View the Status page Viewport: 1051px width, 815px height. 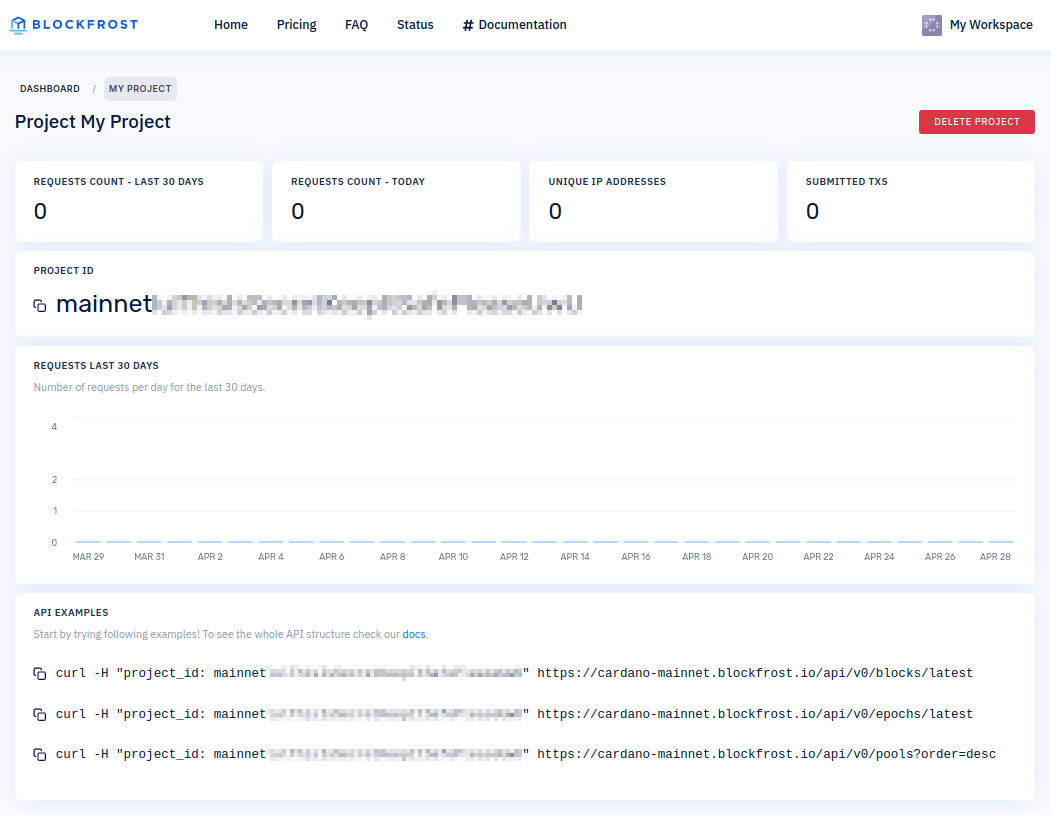point(415,25)
